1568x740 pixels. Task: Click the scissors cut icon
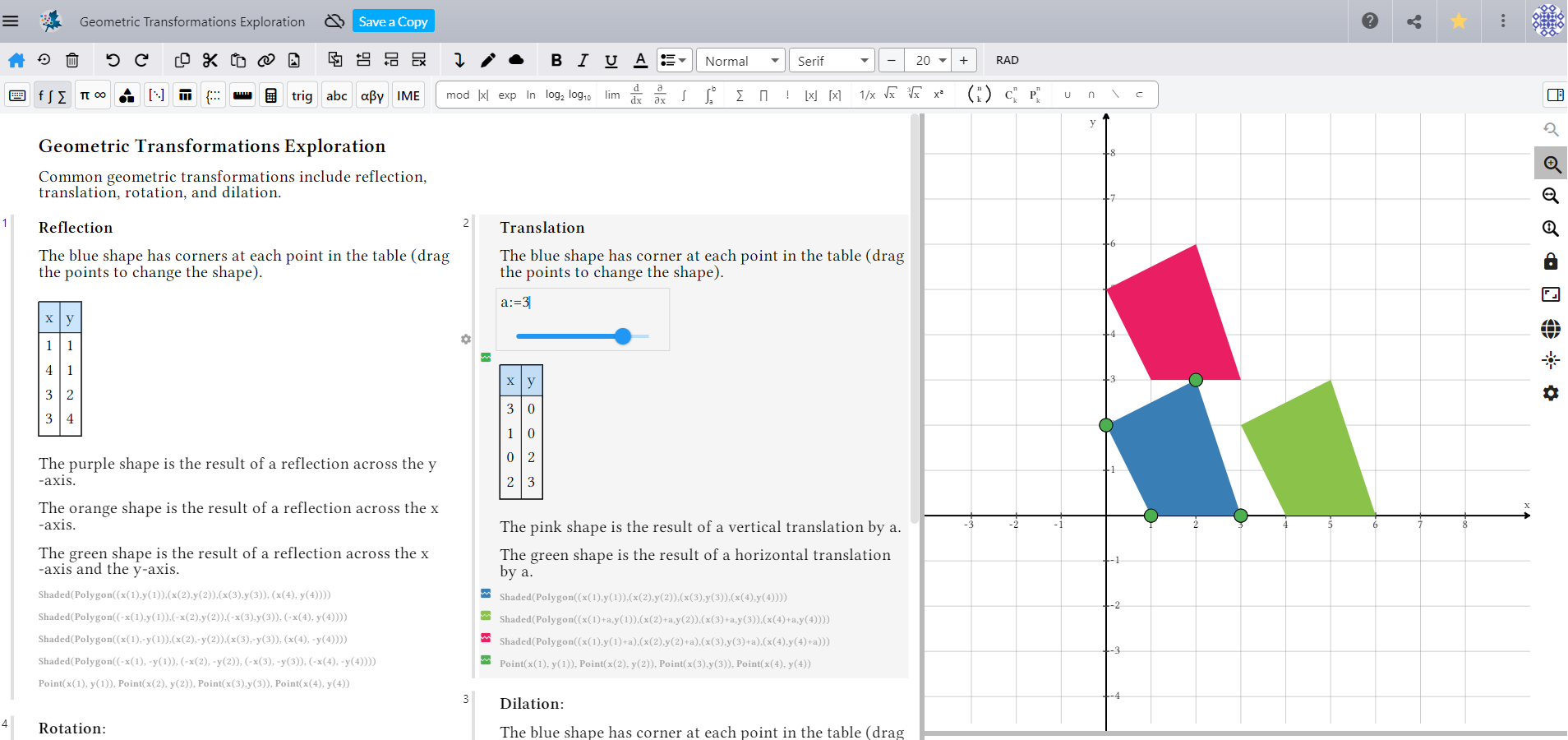tap(210, 60)
